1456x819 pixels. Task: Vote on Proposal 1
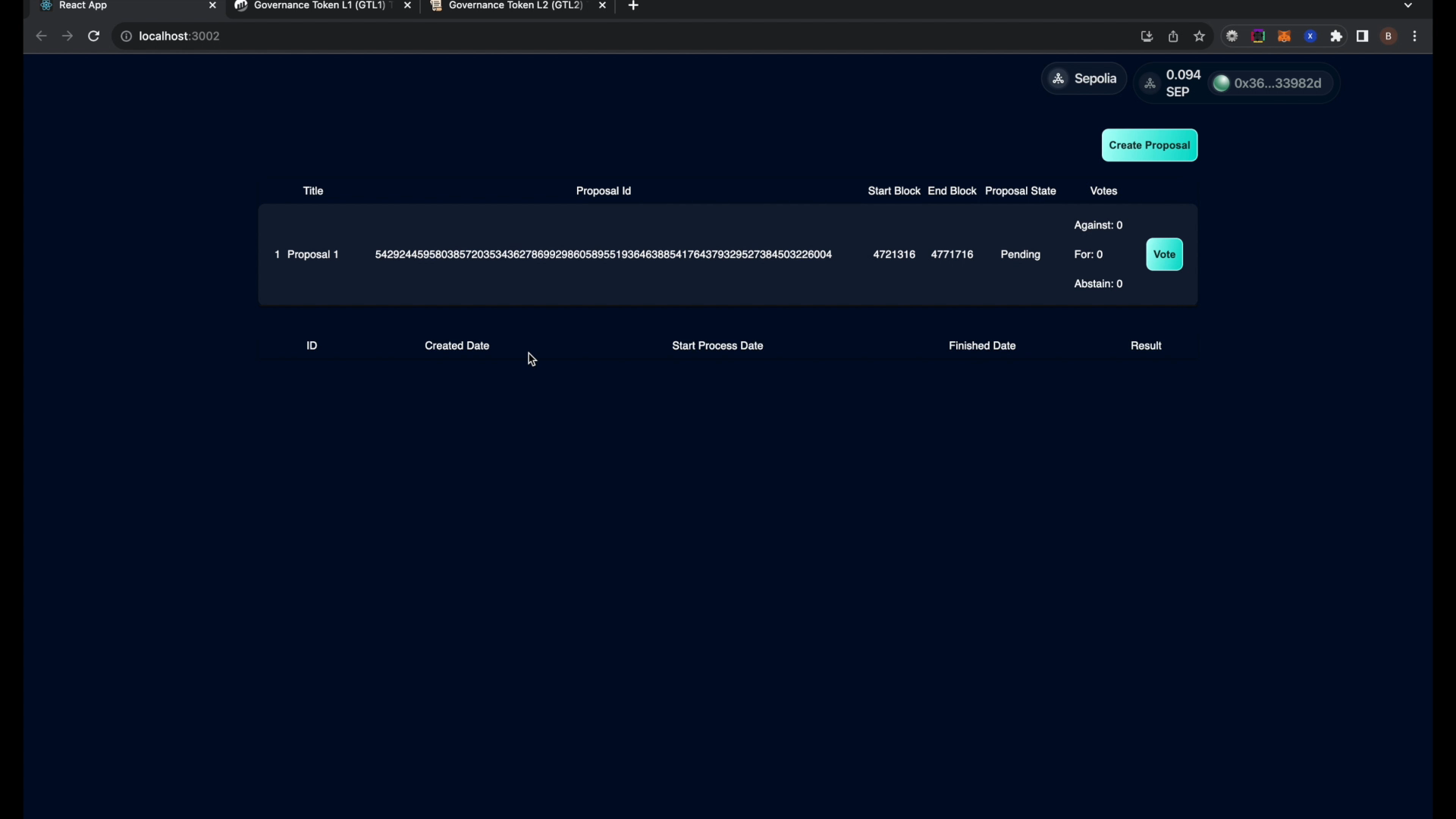1164,255
